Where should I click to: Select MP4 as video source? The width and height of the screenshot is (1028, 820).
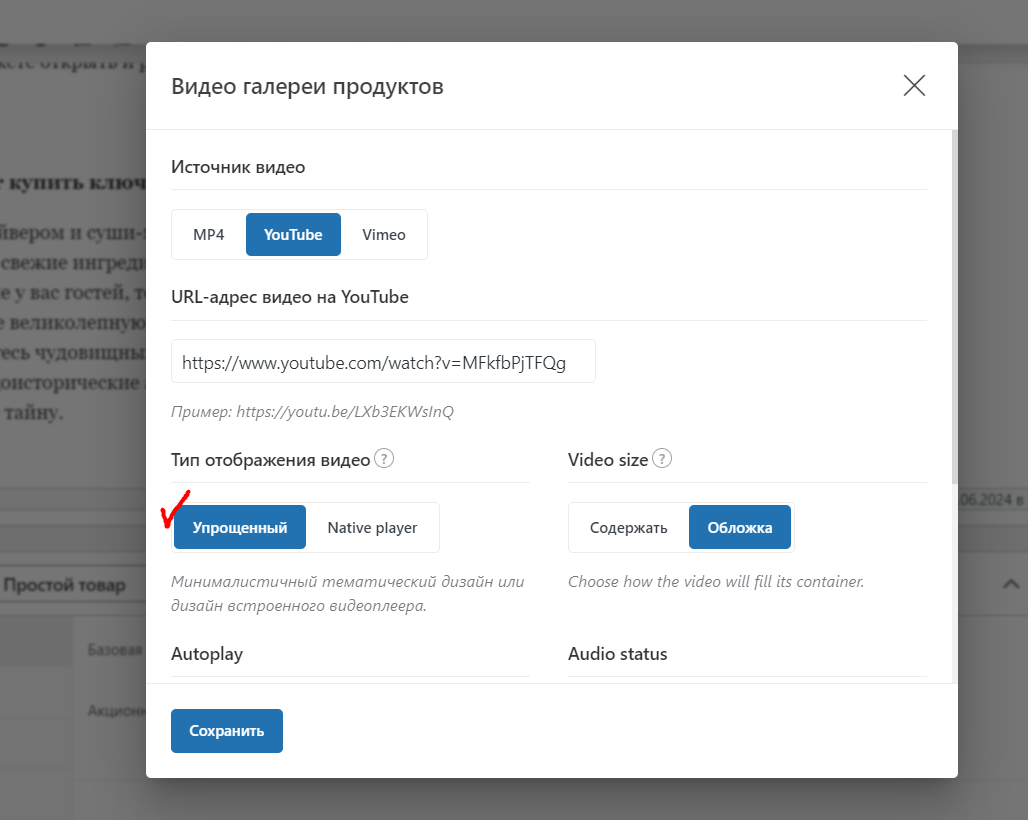(208, 235)
